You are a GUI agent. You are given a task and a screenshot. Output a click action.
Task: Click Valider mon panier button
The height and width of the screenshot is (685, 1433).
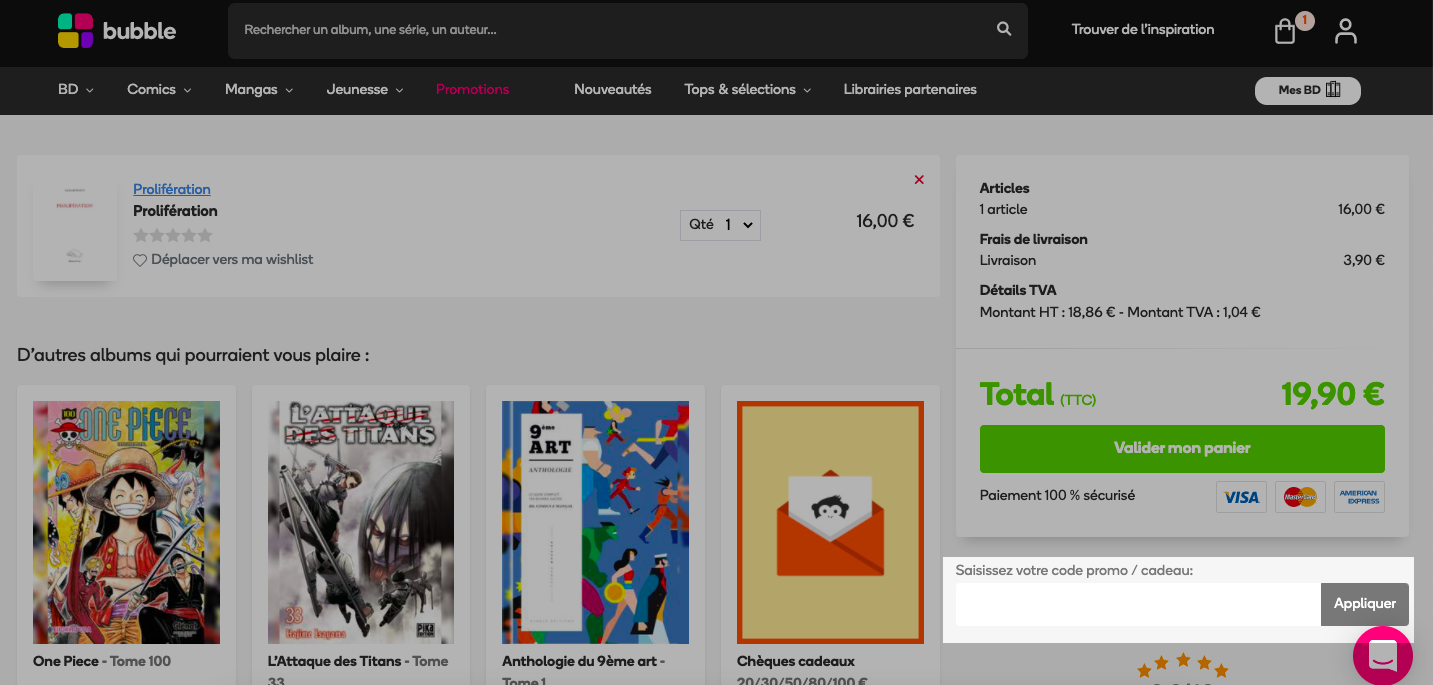click(x=1182, y=449)
